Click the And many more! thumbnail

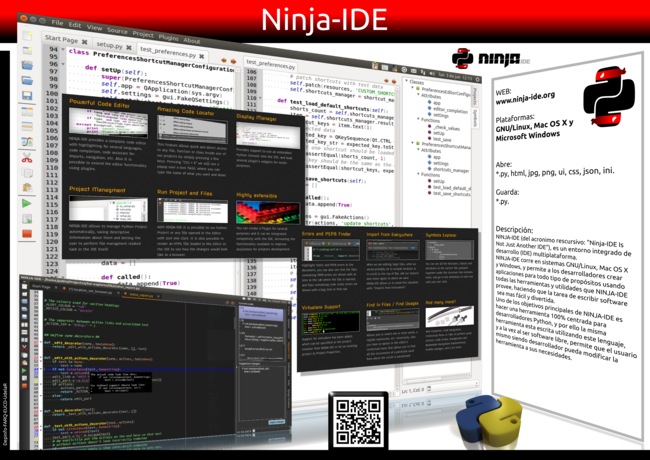[449, 317]
